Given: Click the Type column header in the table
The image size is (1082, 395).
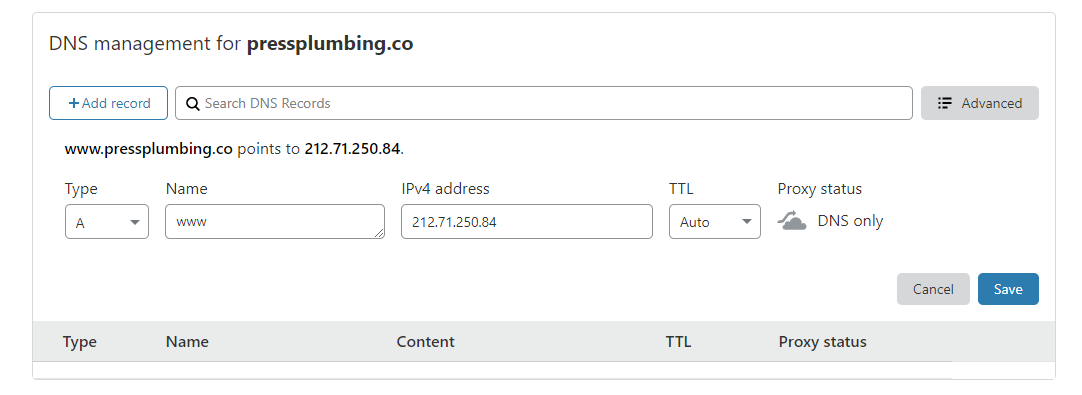Looking at the screenshot, I should point(80,342).
